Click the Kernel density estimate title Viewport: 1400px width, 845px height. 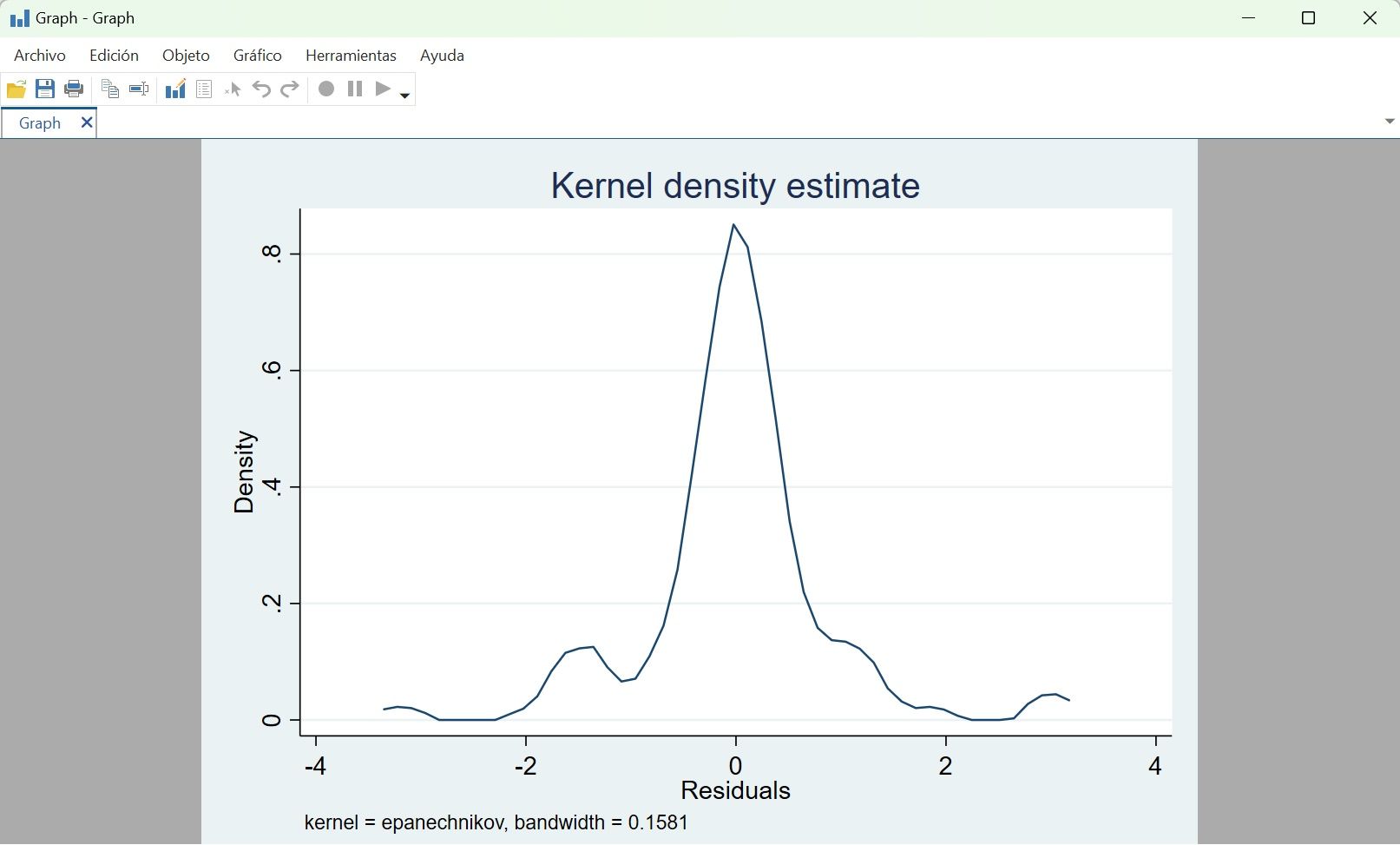point(735,186)
